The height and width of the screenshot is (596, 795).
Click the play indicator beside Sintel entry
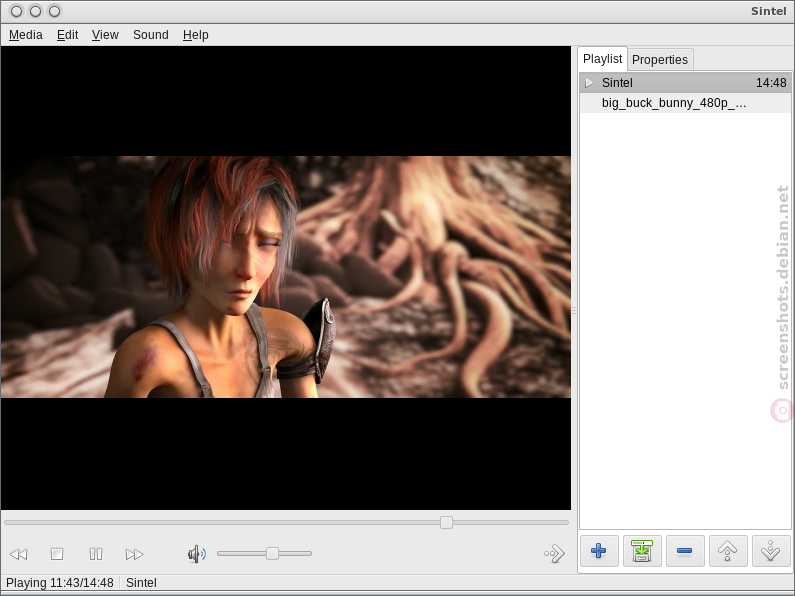(x=589, y=83)
